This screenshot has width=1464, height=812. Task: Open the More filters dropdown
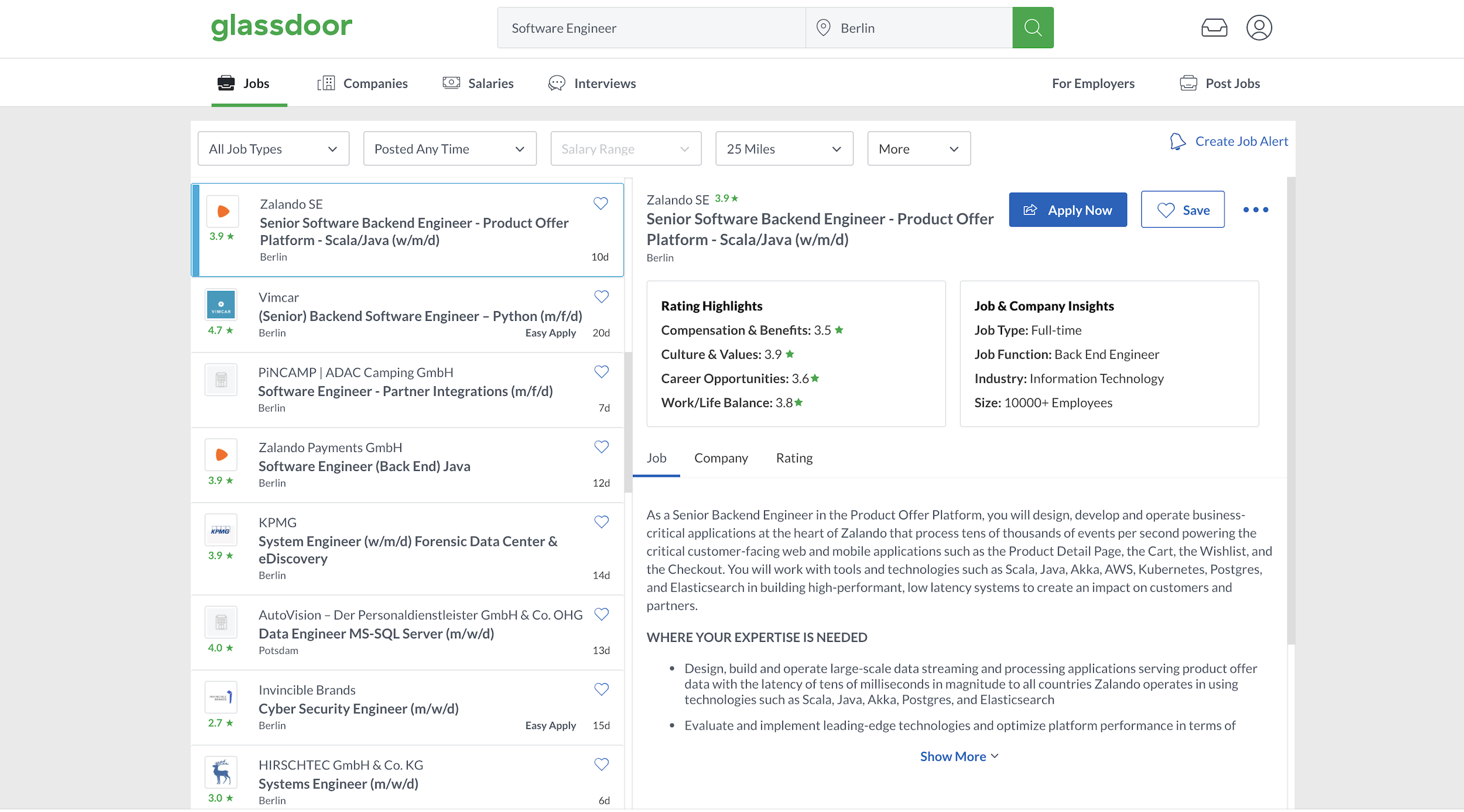pyautogui.click(x=919, y=149)
